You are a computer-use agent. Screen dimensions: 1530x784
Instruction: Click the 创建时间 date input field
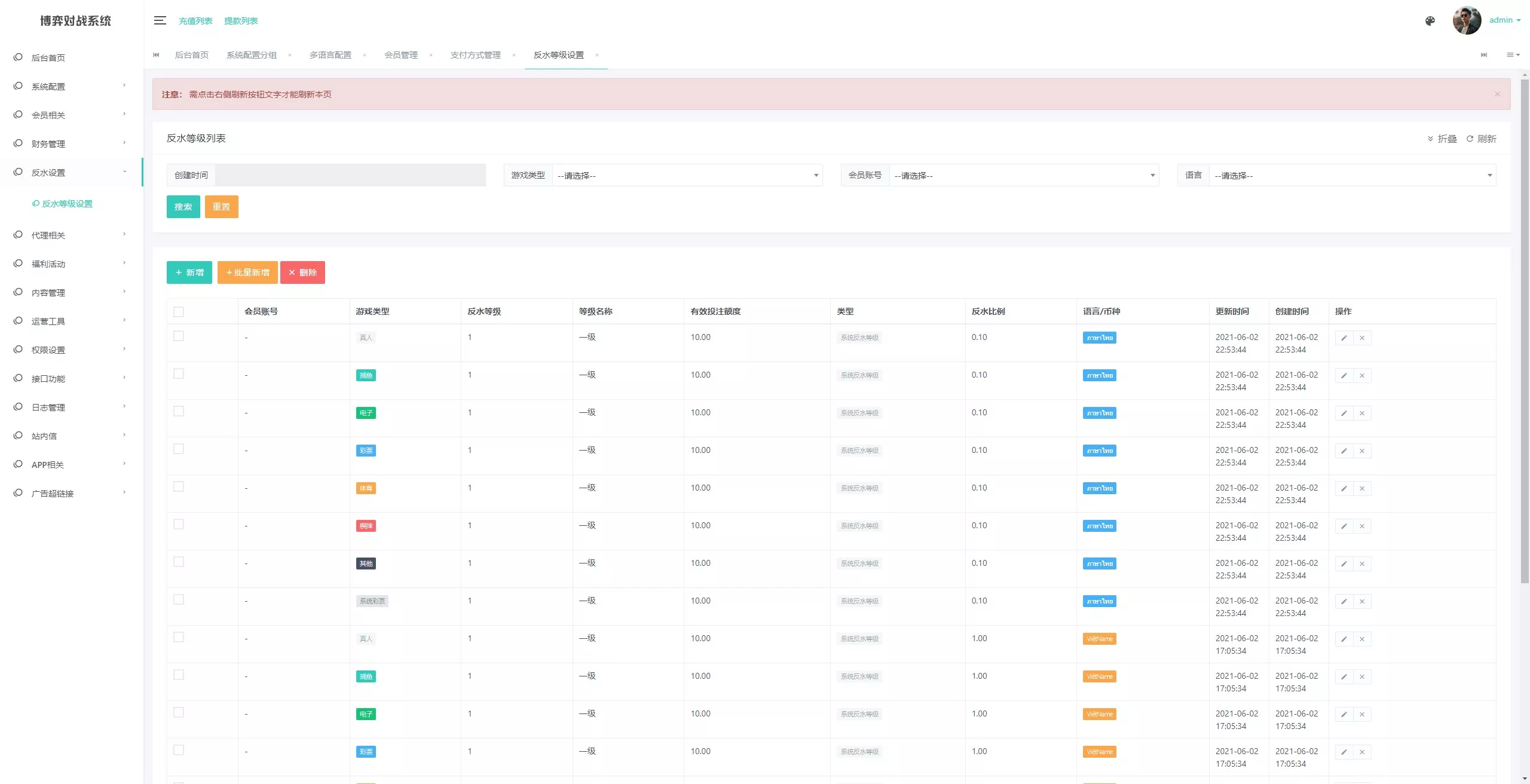350,176
